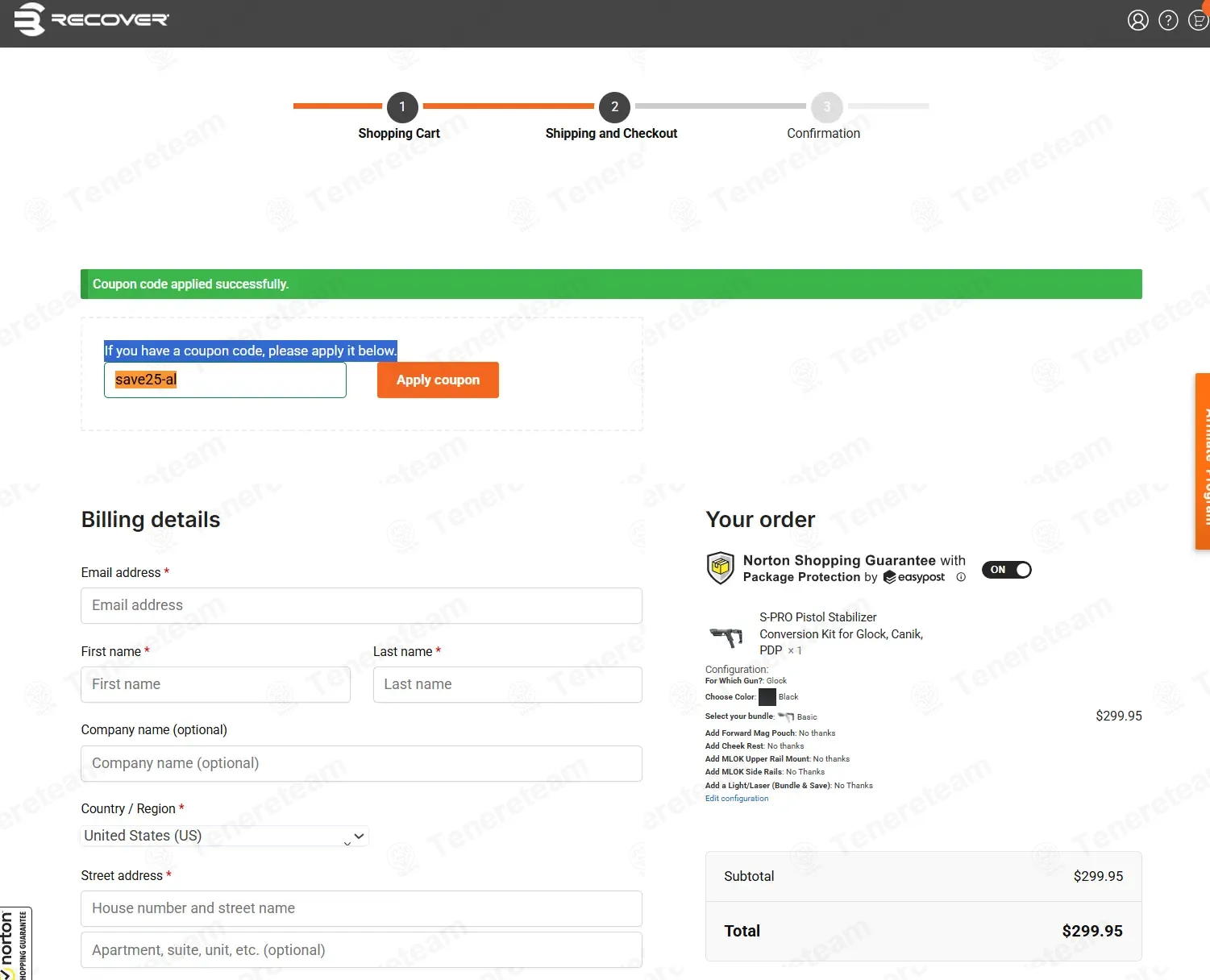
Task: Click the Norton shield package icon
Action: point(720,568)
